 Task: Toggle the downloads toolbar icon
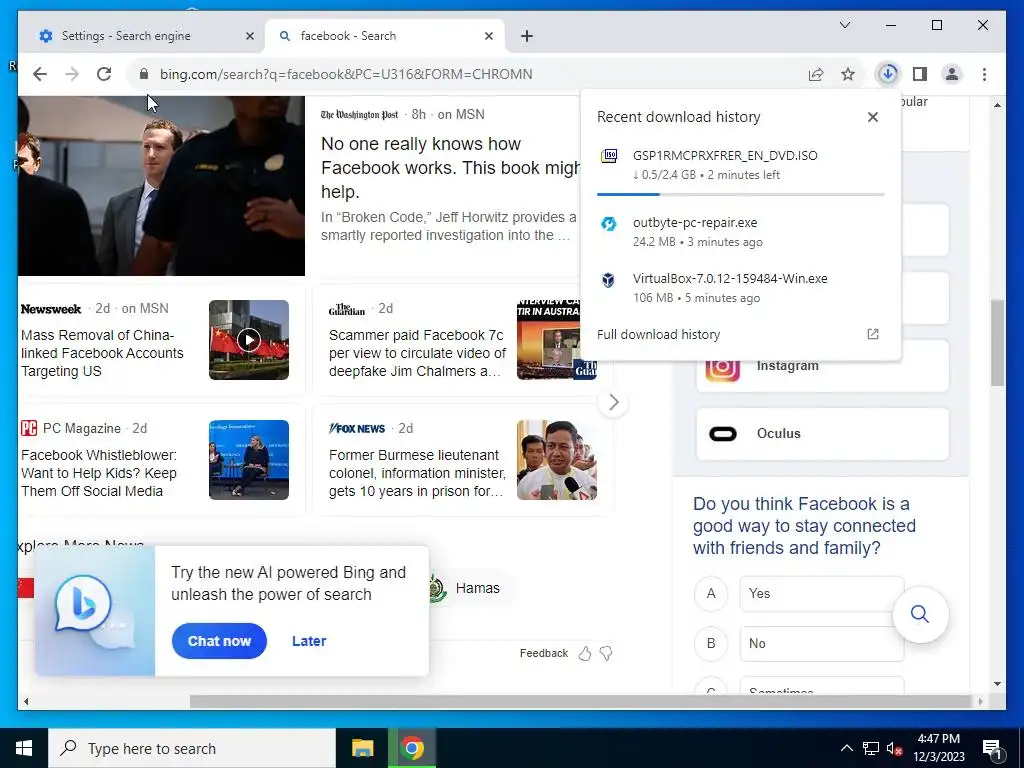tap(888, 74)
